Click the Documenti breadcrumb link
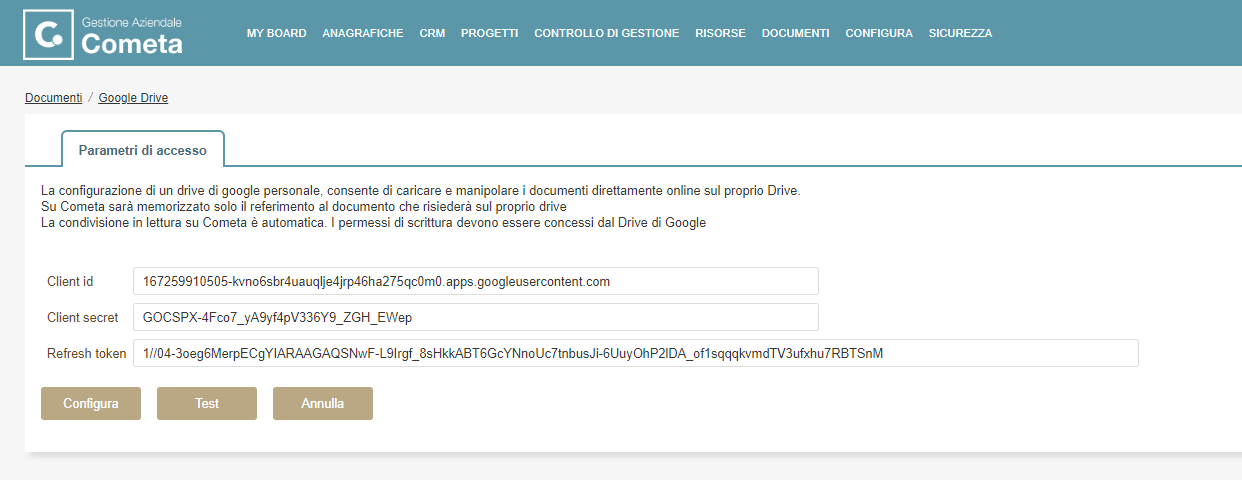Image resolution: width=1242 pixels, height=480 pixels. pyautogui.click(x=53, y=98)
